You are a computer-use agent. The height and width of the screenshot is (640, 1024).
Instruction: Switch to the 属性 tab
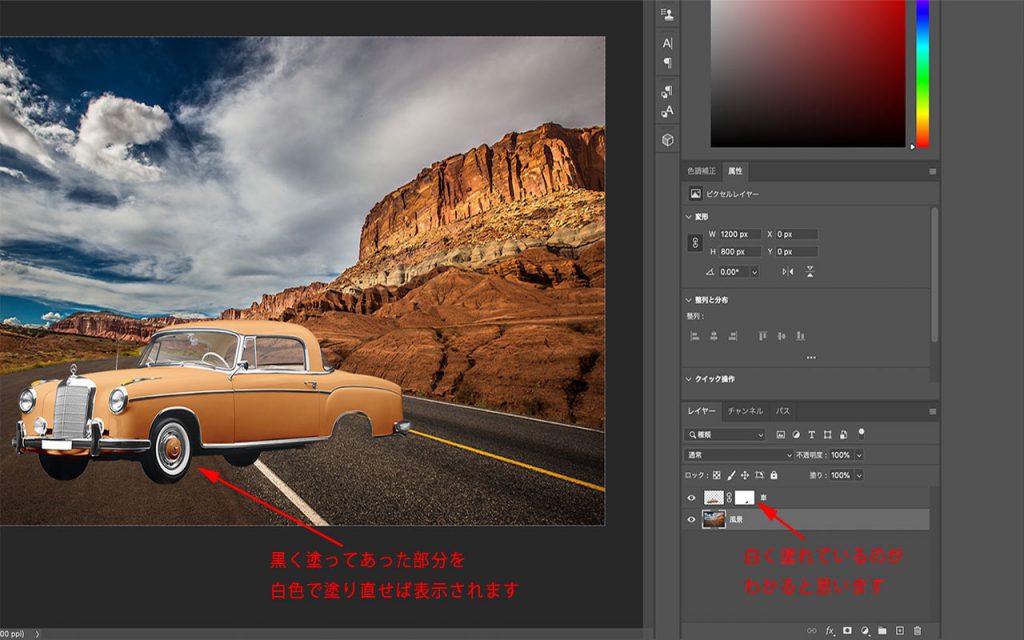tap(735, 171)
